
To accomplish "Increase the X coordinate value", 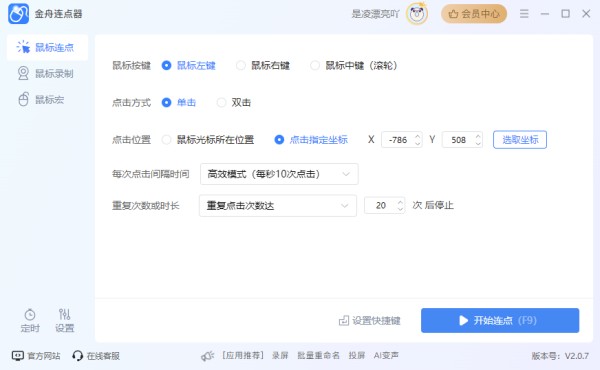I will [x=417, y=136].
